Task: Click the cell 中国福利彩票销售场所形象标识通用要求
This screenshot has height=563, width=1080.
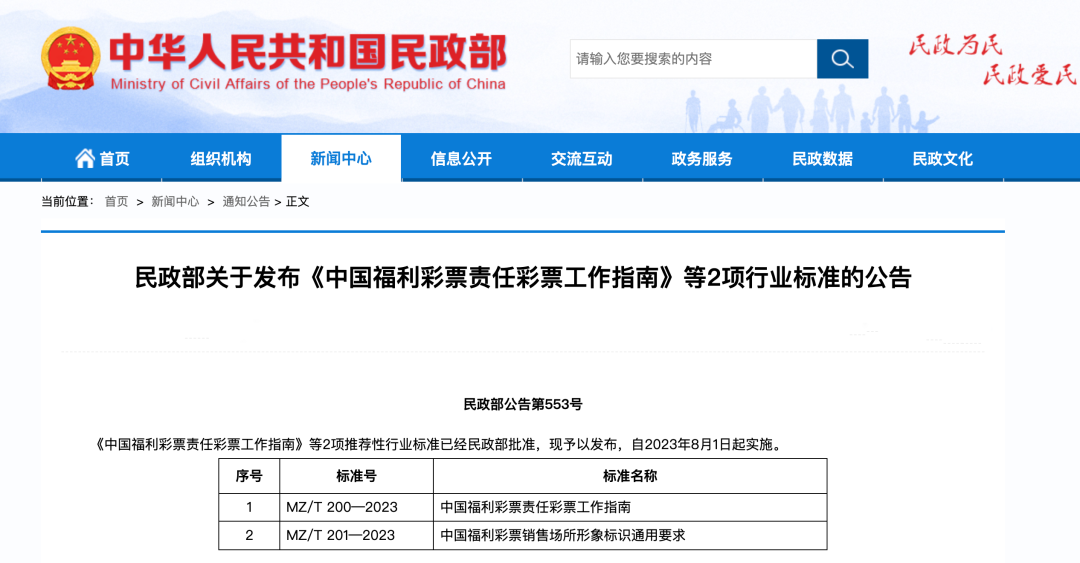Action: (x=630, y=535)
